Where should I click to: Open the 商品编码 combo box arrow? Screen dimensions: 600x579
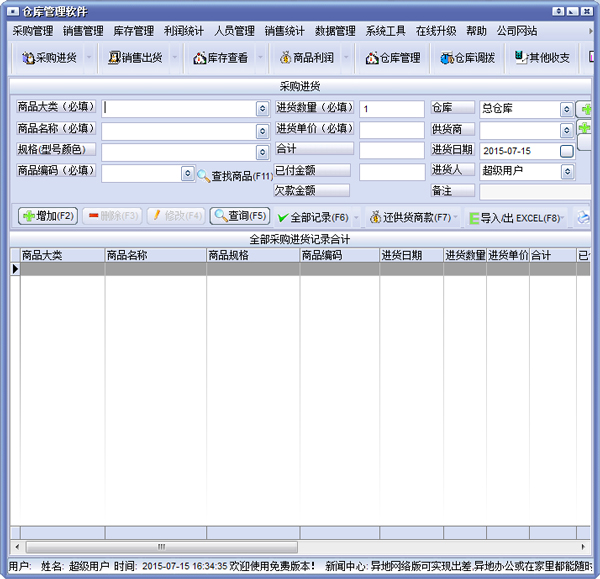click(188, 173)
